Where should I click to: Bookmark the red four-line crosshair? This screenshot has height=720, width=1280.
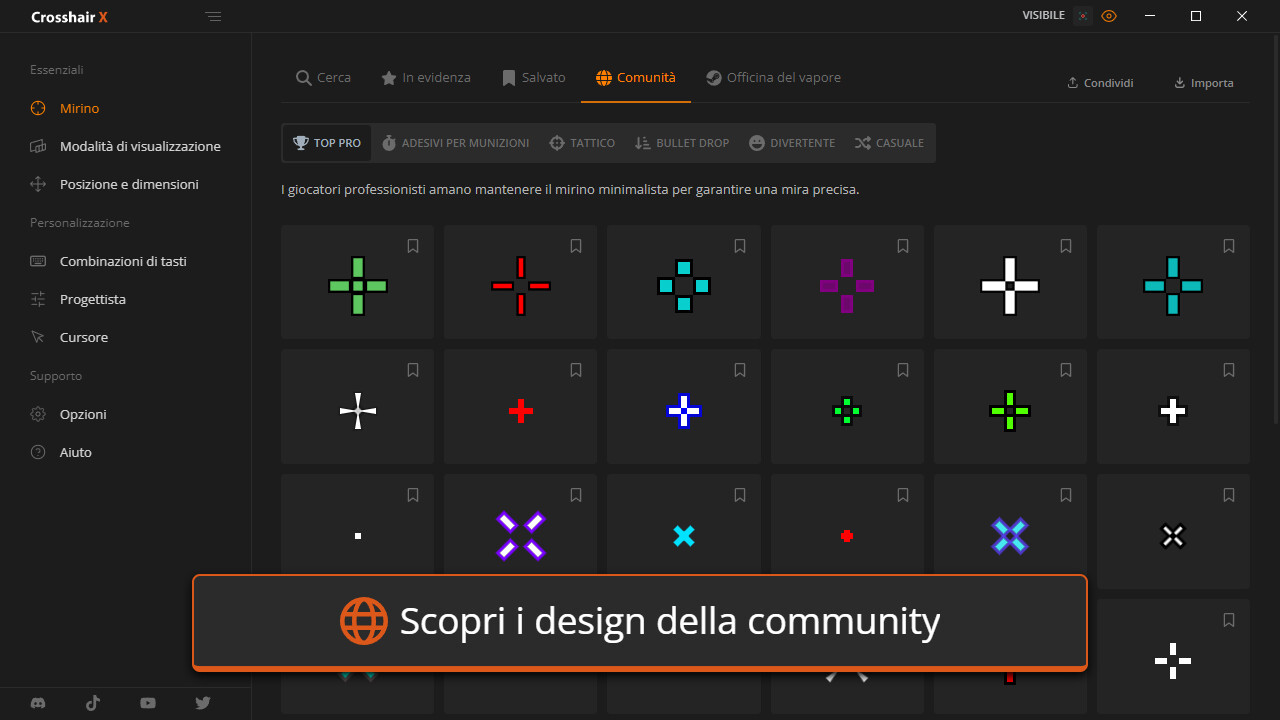(576, 246)
